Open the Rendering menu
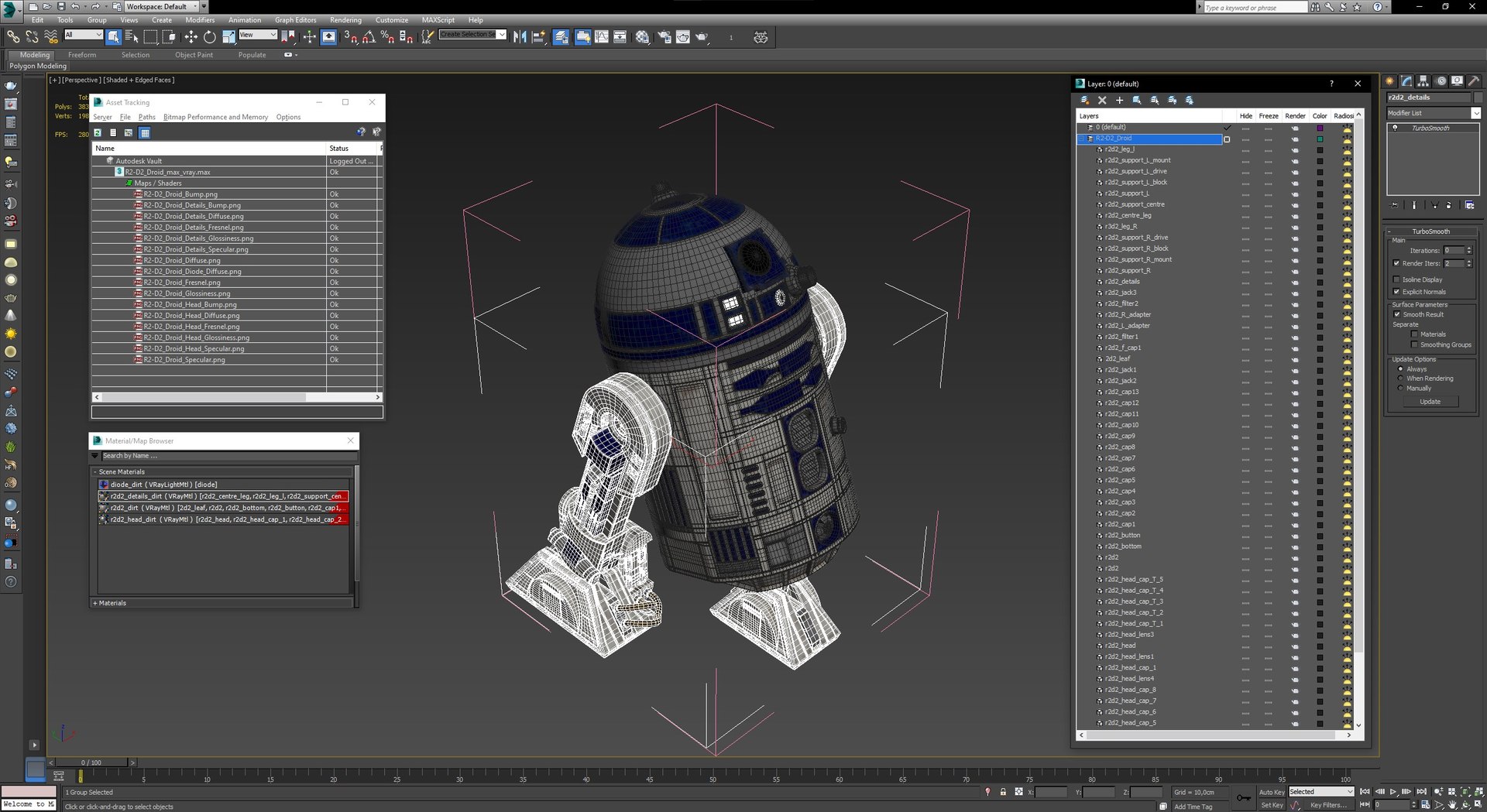Screen dimensions: 1487x812 point(345,20)
